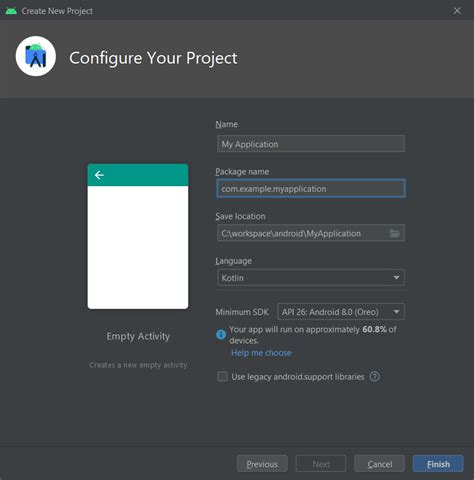Focus the Name field containing My Application
Viewport: 474px width, 480px height.
[x=311, y=144]
